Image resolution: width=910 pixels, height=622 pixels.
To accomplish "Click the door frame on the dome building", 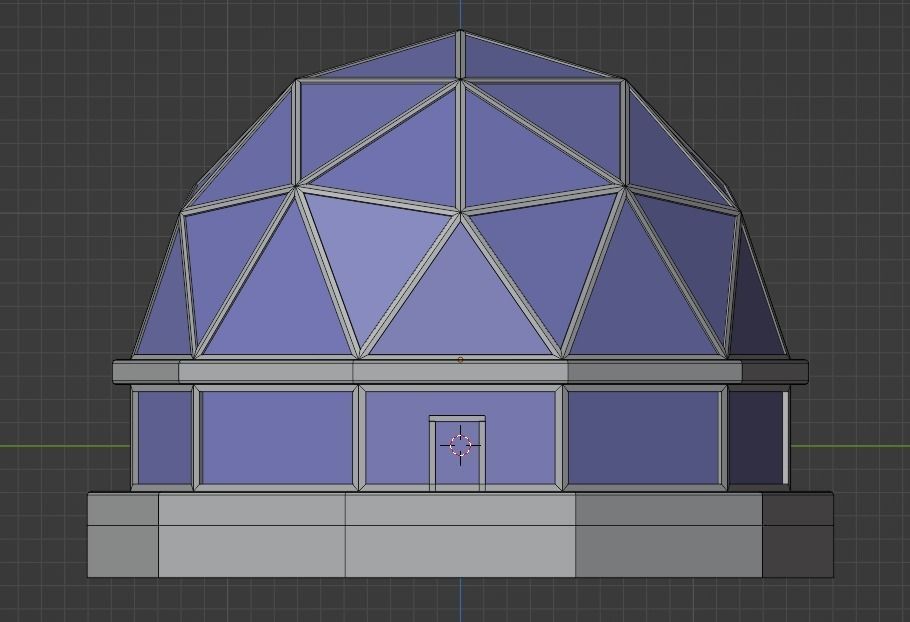I will click(457, 453).
